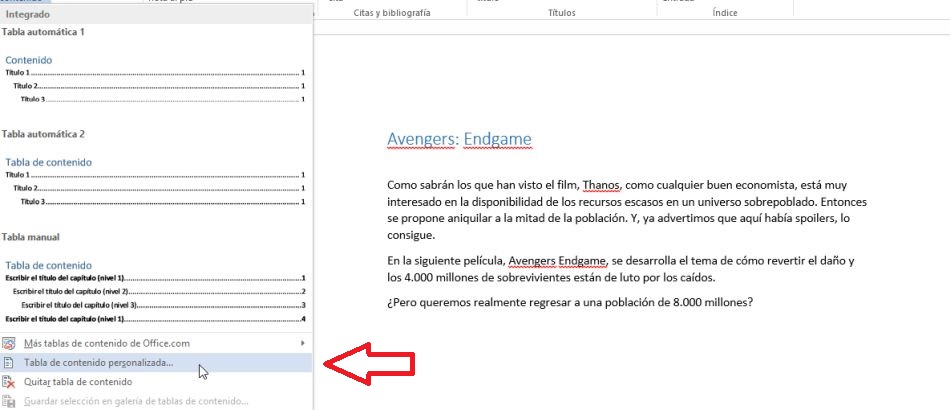Click the Office.com tables icon
The height and width of the screenshot is (410, 950).
8,343
